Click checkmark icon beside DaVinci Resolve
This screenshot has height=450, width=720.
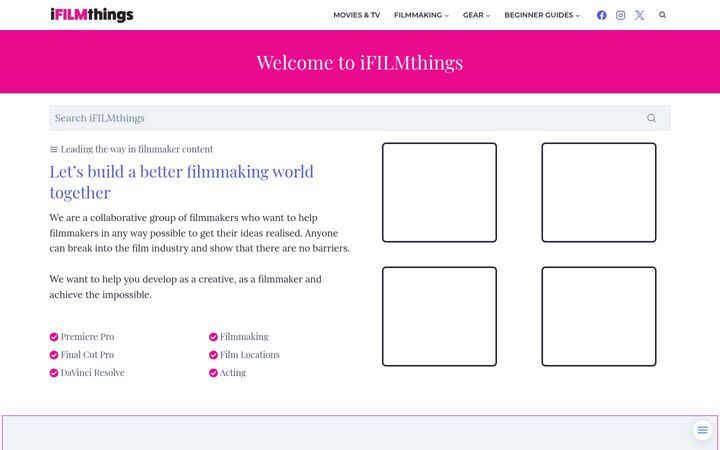54,373
